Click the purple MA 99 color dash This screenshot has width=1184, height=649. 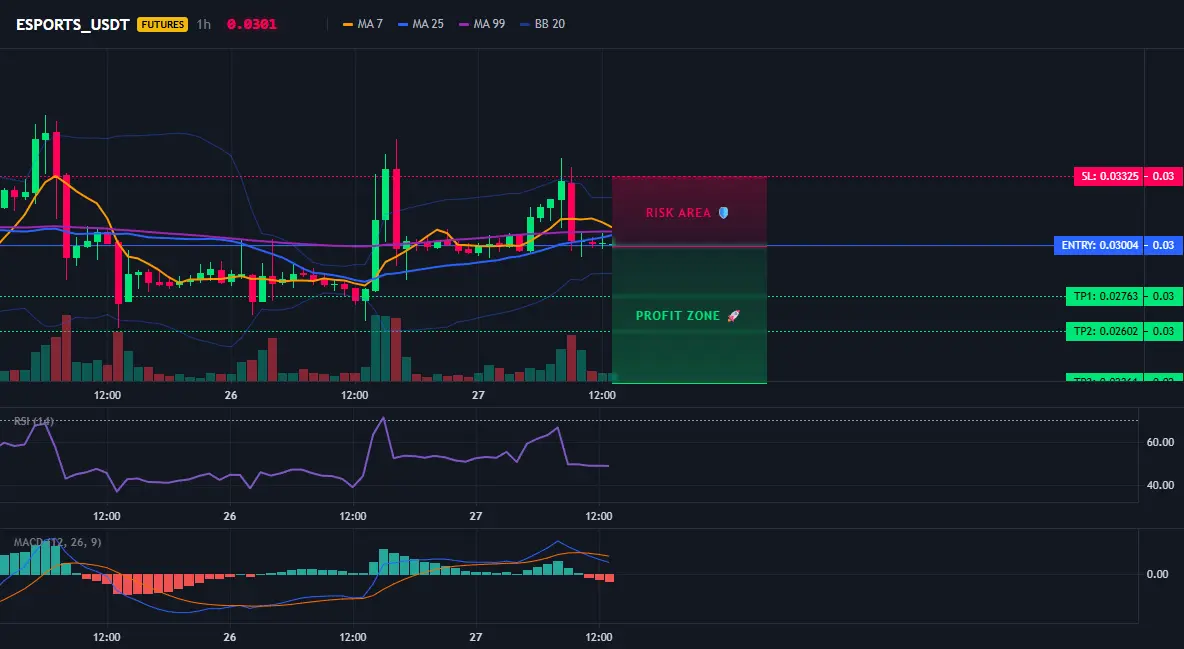[464, 24]
